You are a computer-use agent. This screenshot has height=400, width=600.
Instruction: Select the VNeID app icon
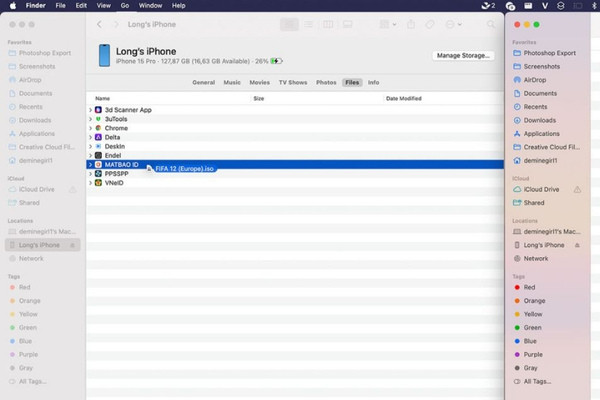point(98,183)
